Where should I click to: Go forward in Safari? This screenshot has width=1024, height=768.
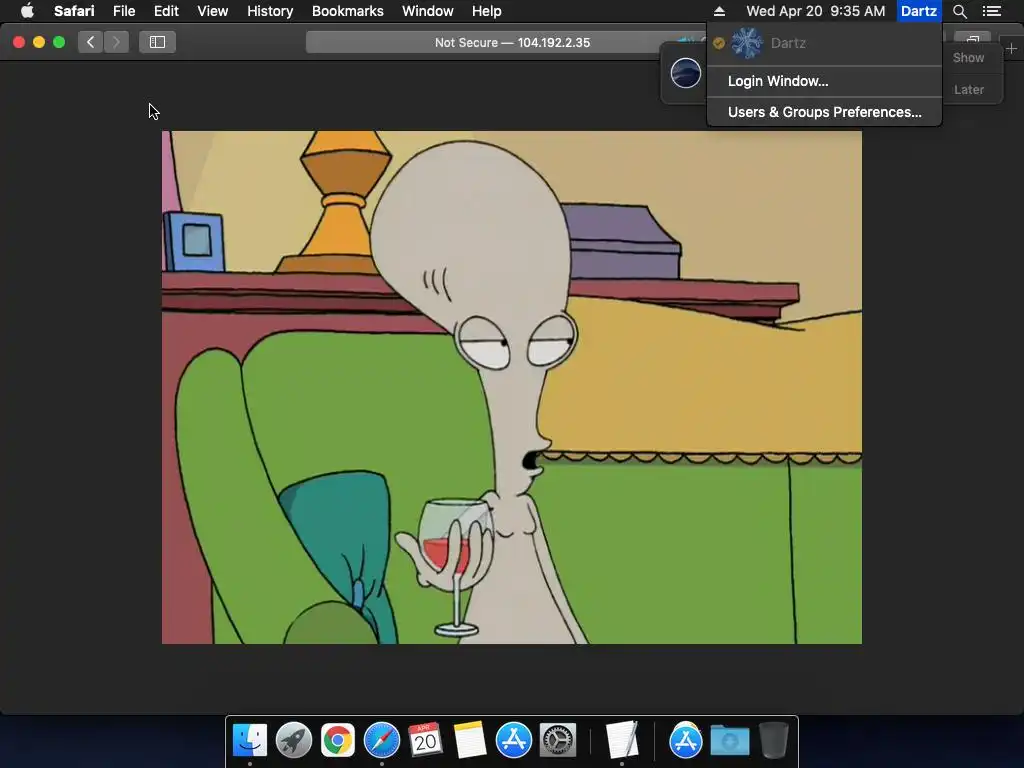point(116,42)
